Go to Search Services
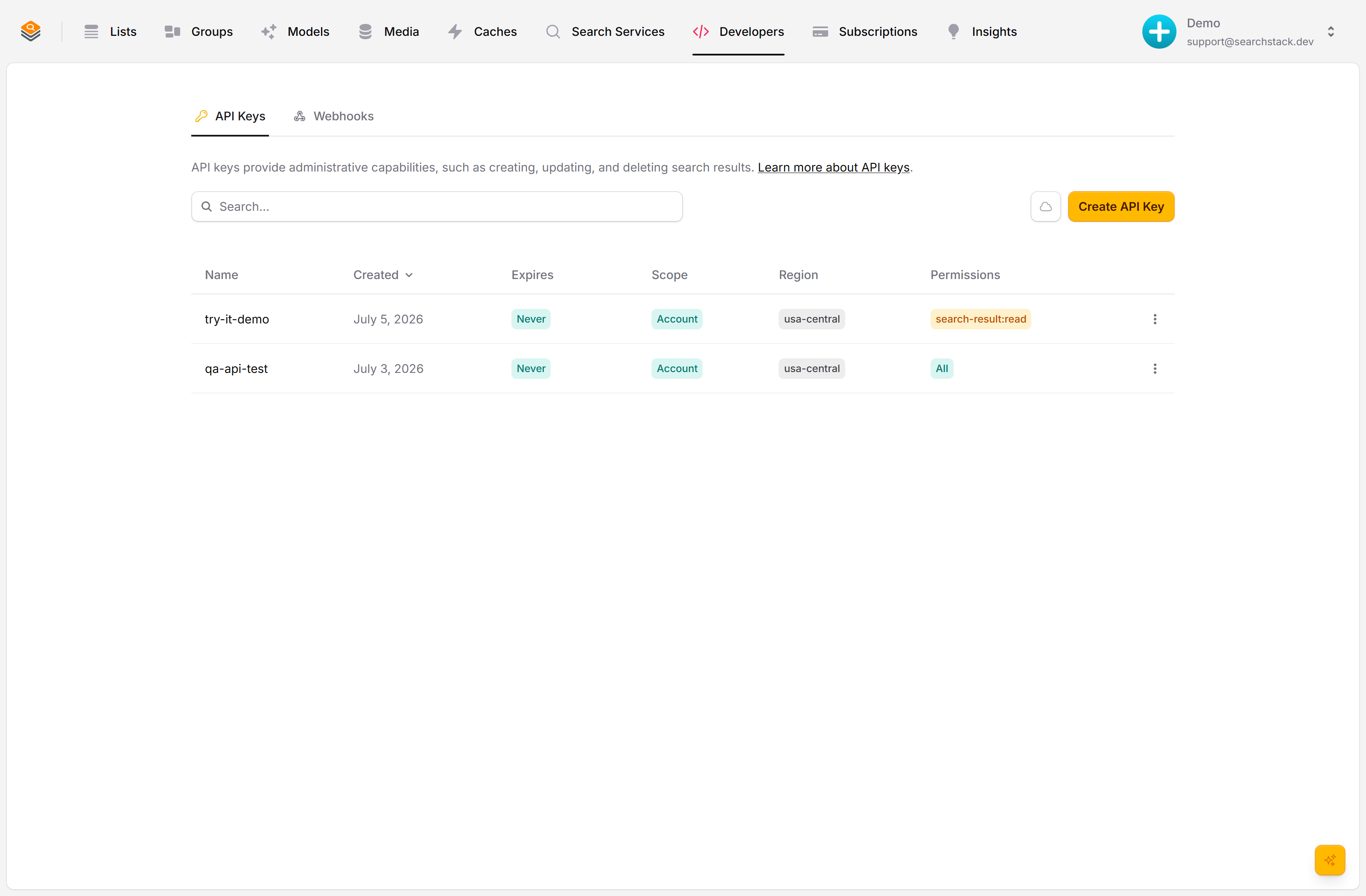The width and height of the screenshot is (1366, 896). 605,32
